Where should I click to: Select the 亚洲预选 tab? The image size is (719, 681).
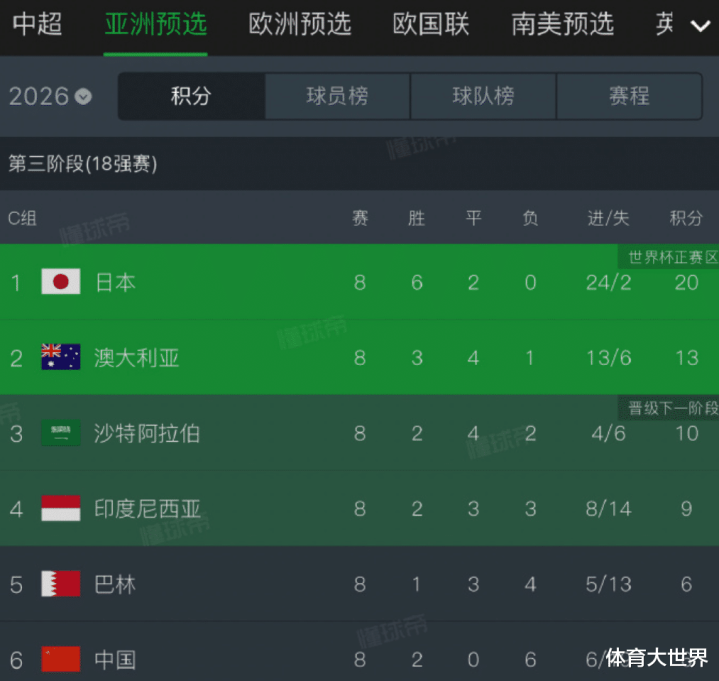[x=156, y=24]
